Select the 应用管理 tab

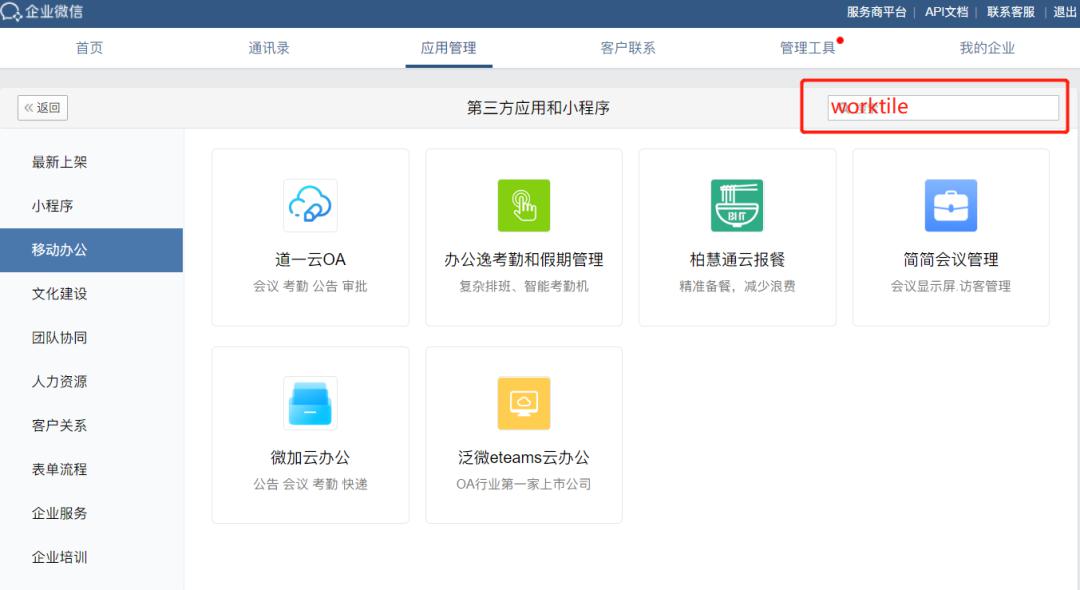tap(448, 48)
